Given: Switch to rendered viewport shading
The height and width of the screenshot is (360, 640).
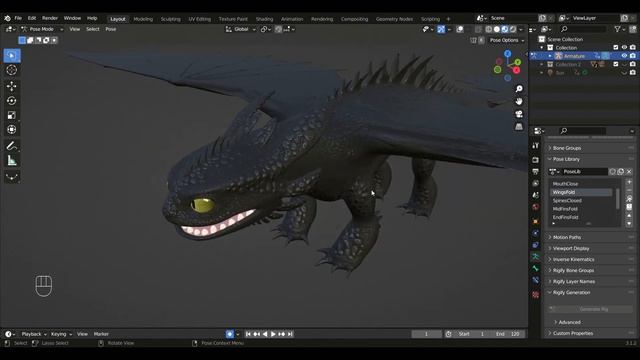Looking at the screenshot, I should click(x=513, y=29).
